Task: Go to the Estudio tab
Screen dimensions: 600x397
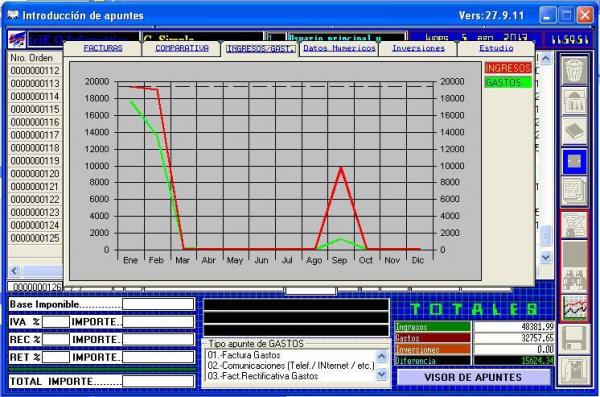Action: pyautogui.click(x=496, y=49)
